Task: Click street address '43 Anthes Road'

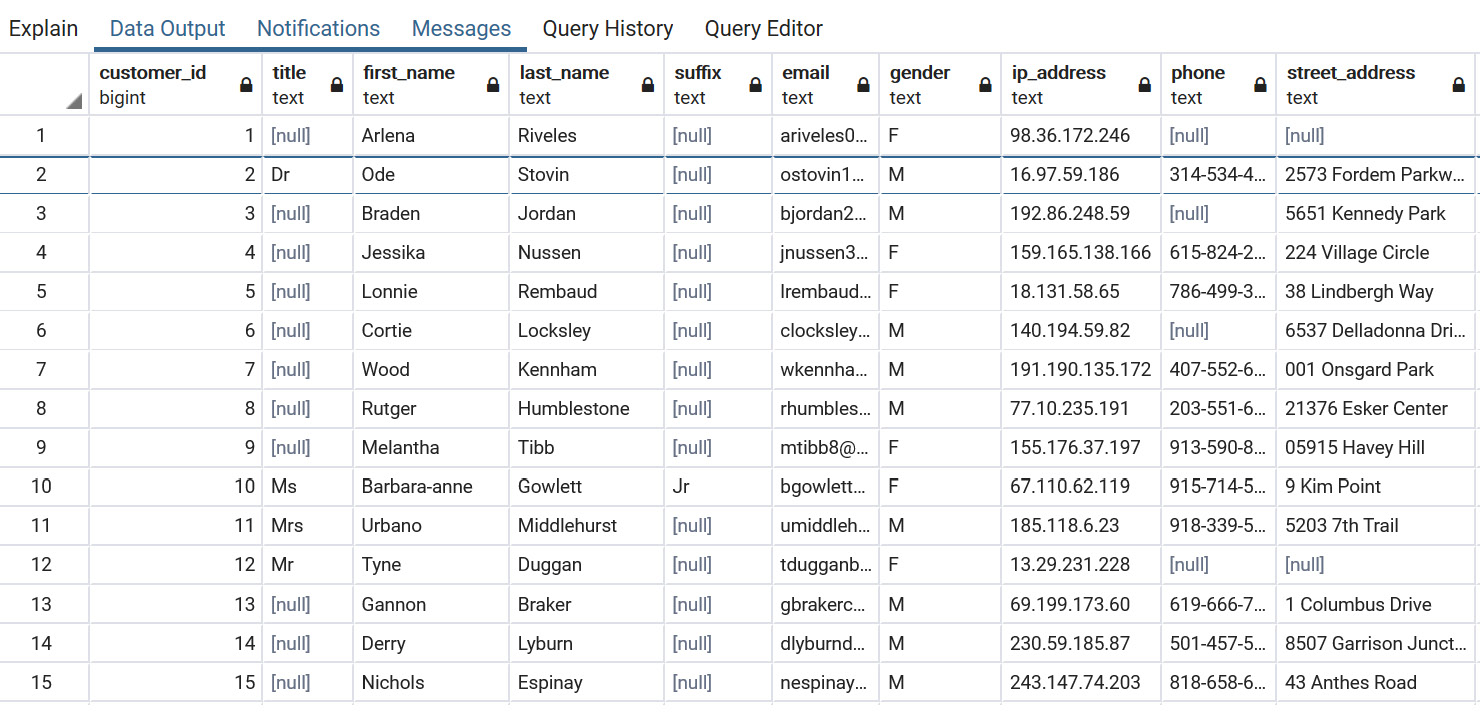Action: pyautogui.click(x=1378, y=682)
